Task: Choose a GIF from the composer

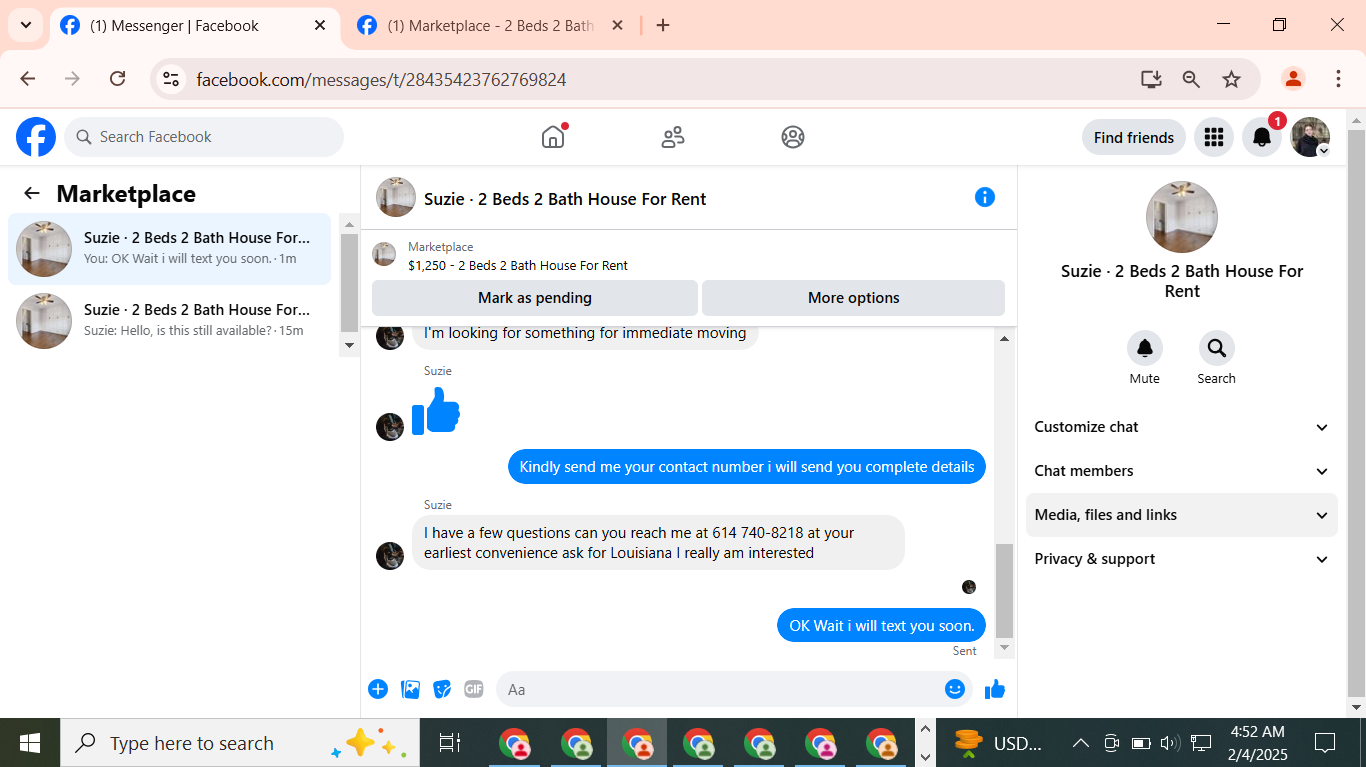Action: click(474, 689)
